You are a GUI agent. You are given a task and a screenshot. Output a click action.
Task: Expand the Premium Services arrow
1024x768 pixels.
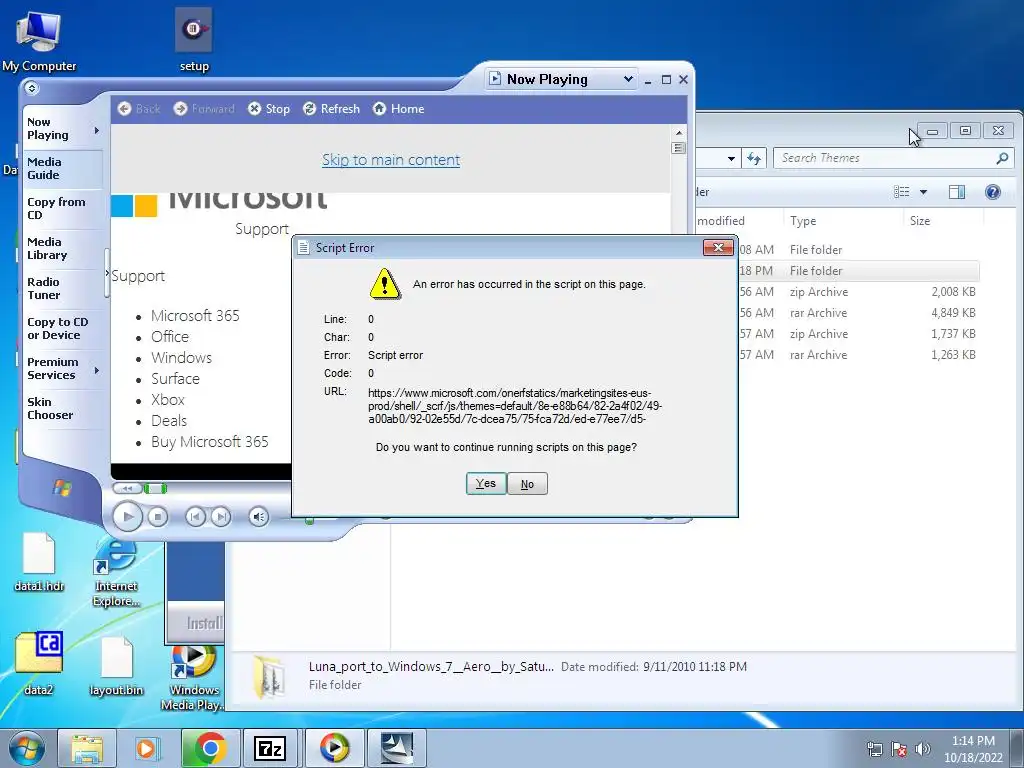pyautogui.click(x=97, y=370)
